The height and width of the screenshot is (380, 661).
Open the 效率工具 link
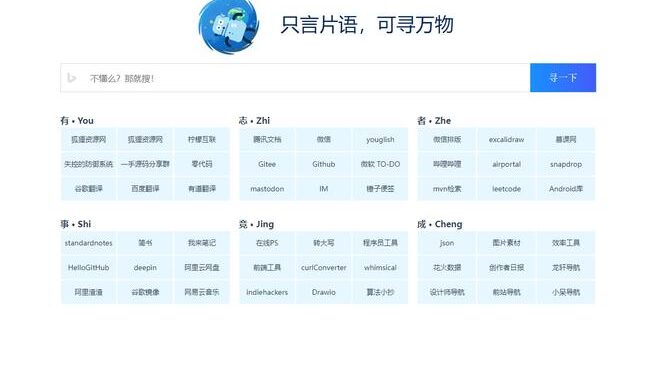coord(566,243)
